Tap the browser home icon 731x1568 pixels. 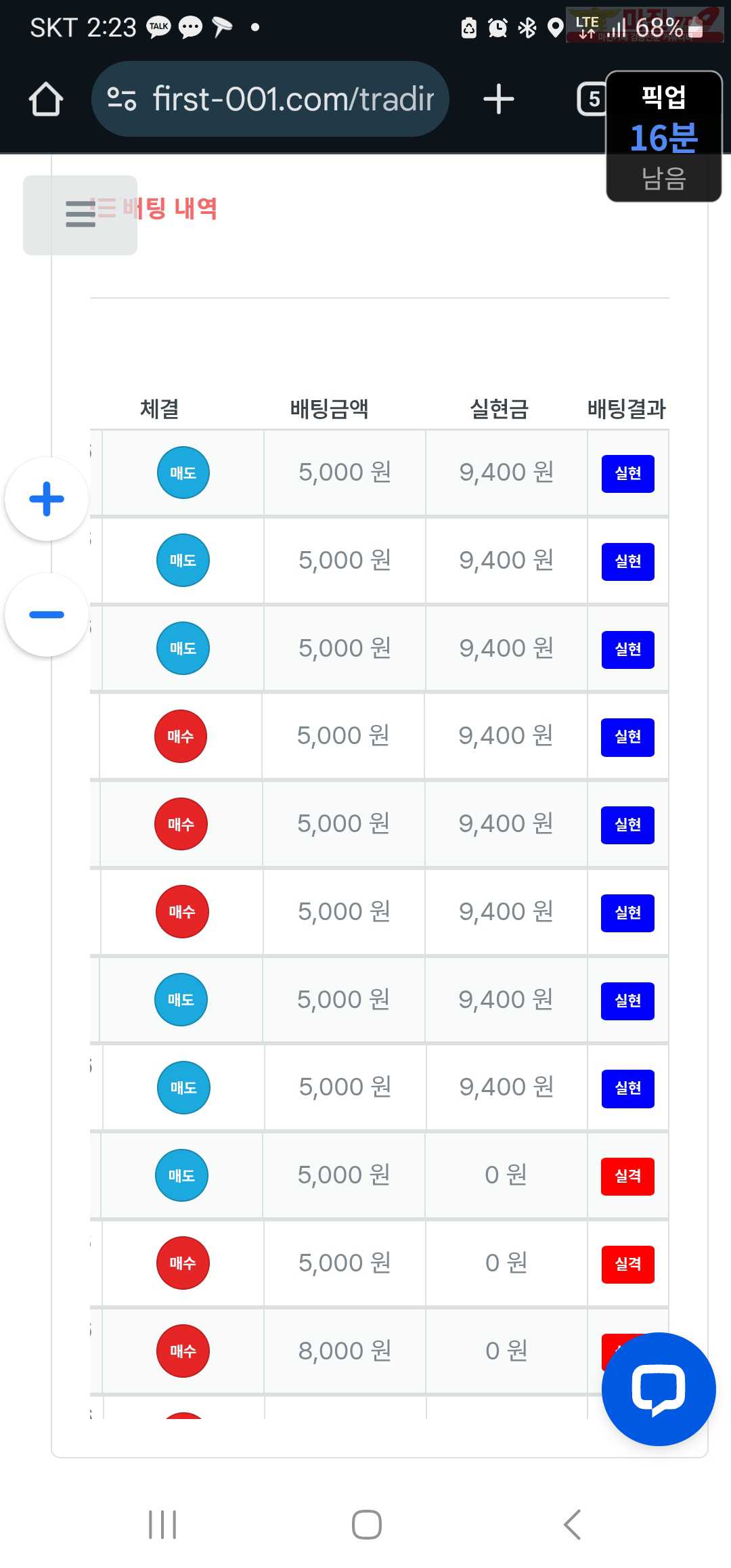tap(46, 99)
